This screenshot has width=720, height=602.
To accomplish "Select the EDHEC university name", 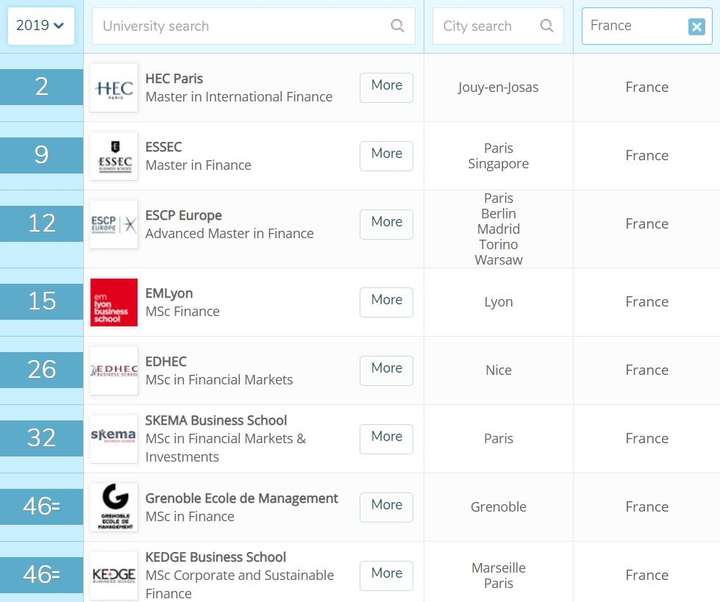I will (166, 361).
